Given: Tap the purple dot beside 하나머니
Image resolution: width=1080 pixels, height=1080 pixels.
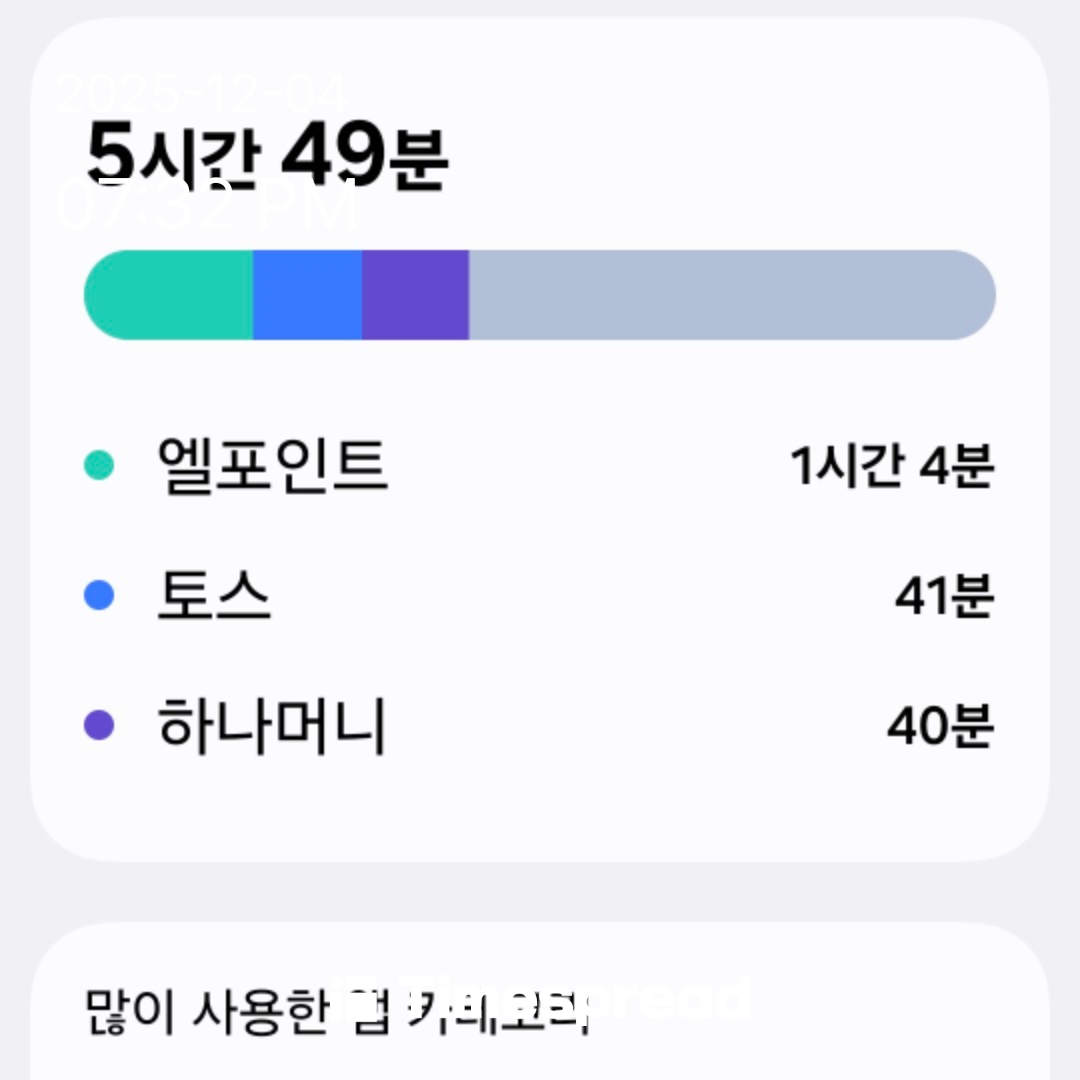Looking at the screenshot, I should 99,725.
